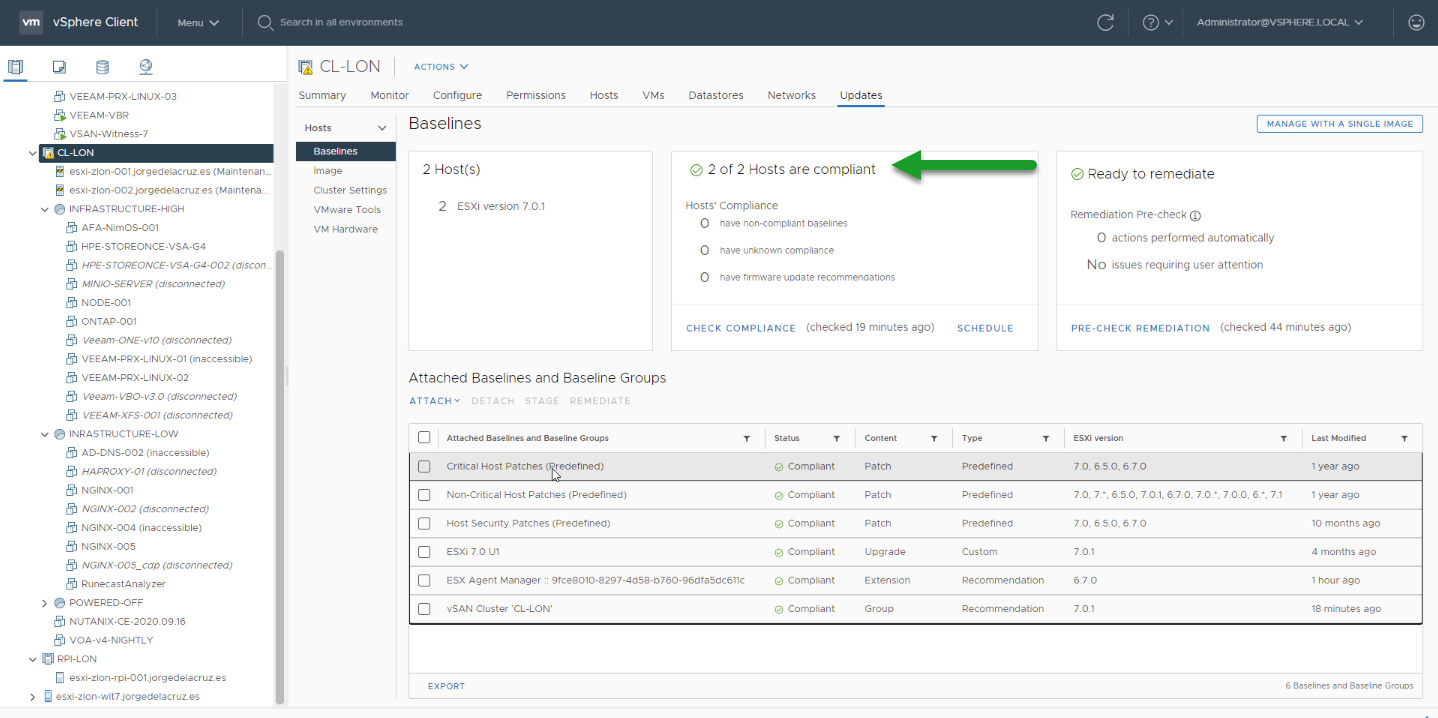The height and width of the screenshot is (718, 1438).
Task: Check the Non-Critical Host Patches row checkbox
Action: [x=424, y=495]
